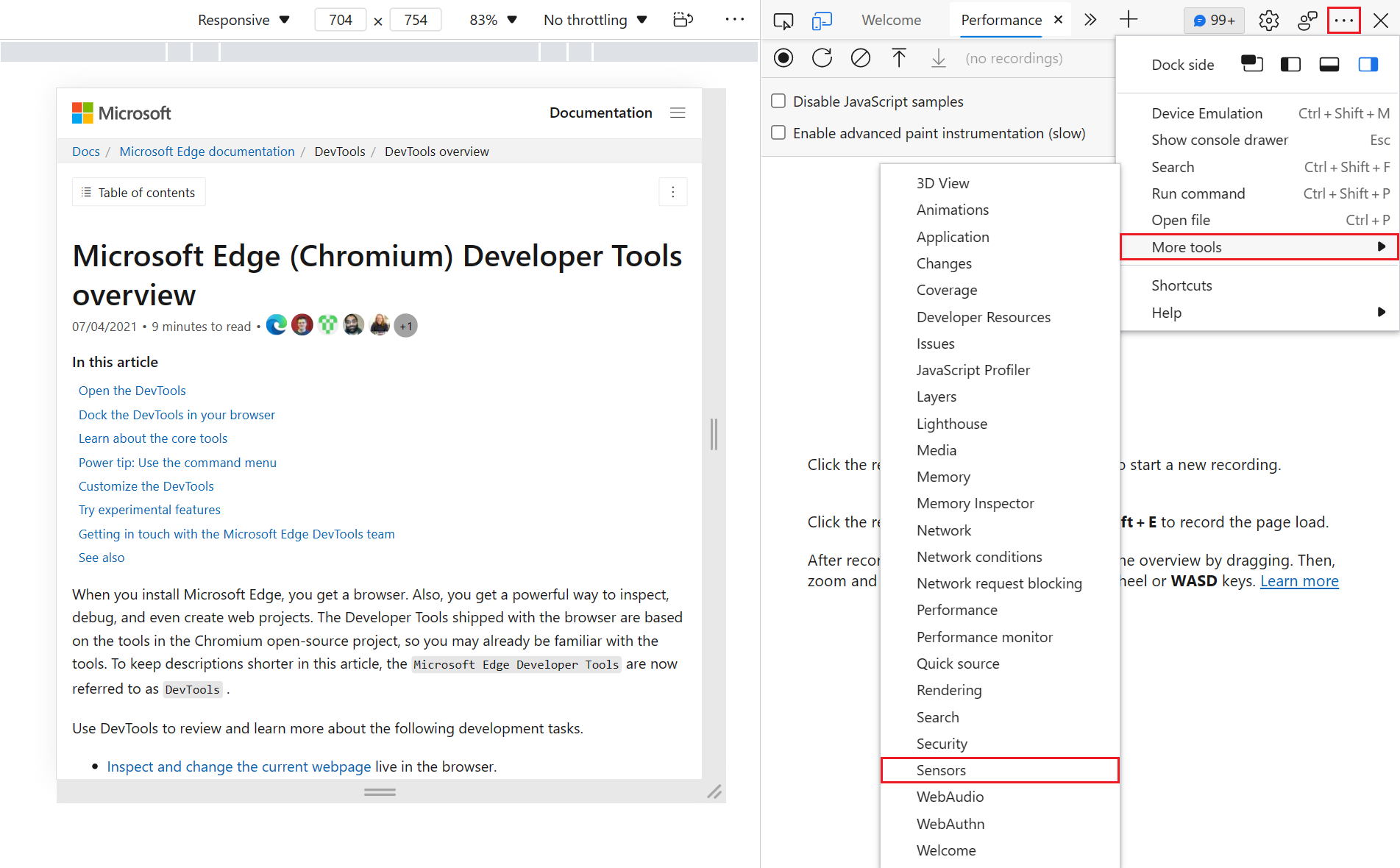
Task: Switch to the Welcome tab
Action: 891,20
